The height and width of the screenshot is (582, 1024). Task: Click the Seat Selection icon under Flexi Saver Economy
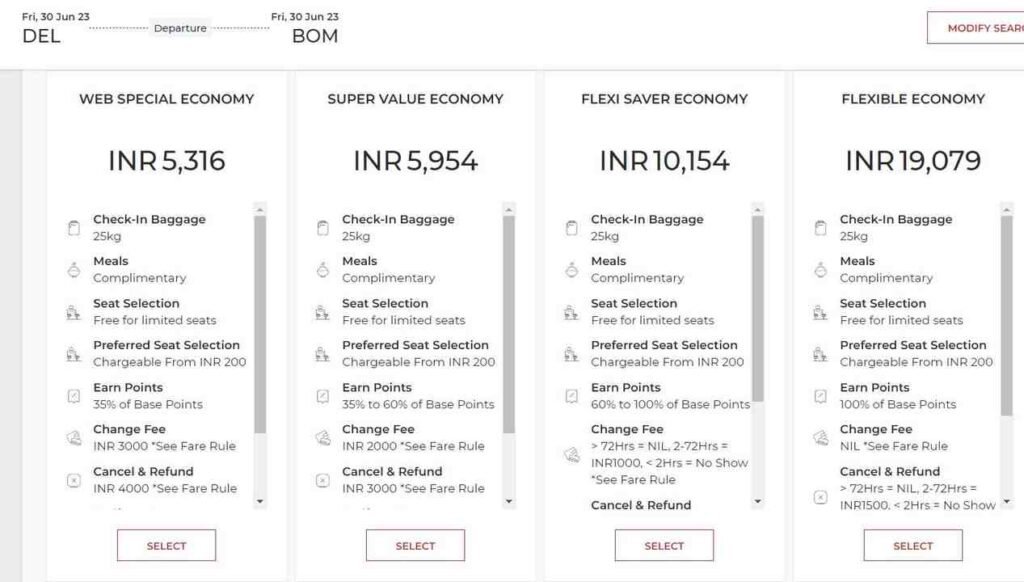point(571,311)
